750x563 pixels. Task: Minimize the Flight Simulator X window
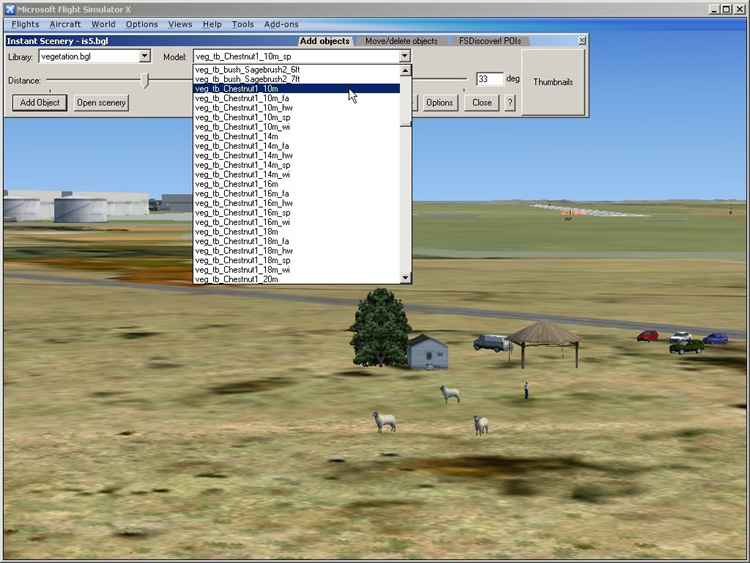[x=714, y=9]
